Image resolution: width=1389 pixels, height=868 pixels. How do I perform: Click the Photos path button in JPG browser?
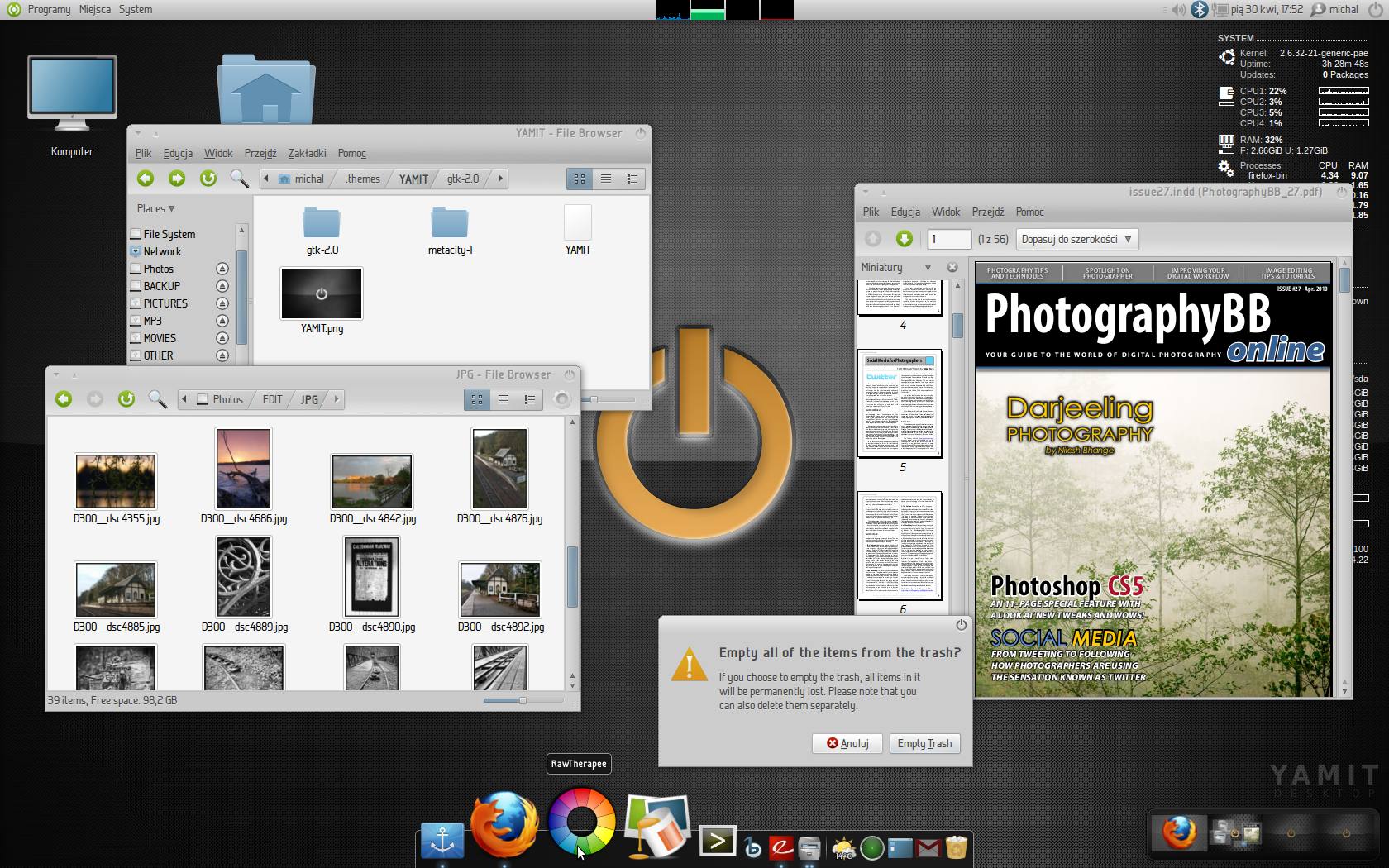pyautogui.click(x=220, y=399)
